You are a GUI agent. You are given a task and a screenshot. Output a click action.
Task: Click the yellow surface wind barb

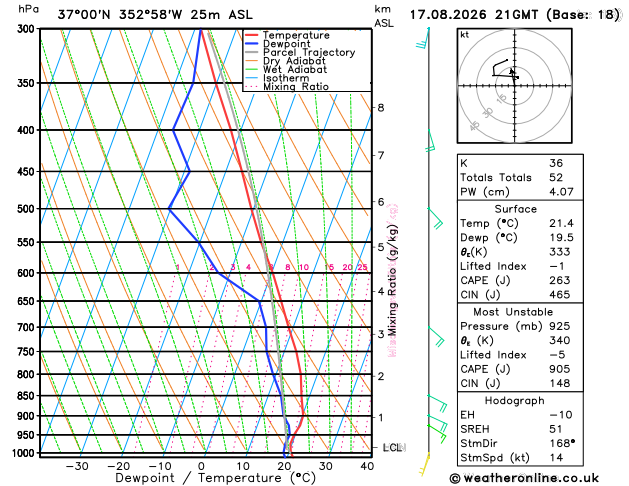[x=425, y=464]
